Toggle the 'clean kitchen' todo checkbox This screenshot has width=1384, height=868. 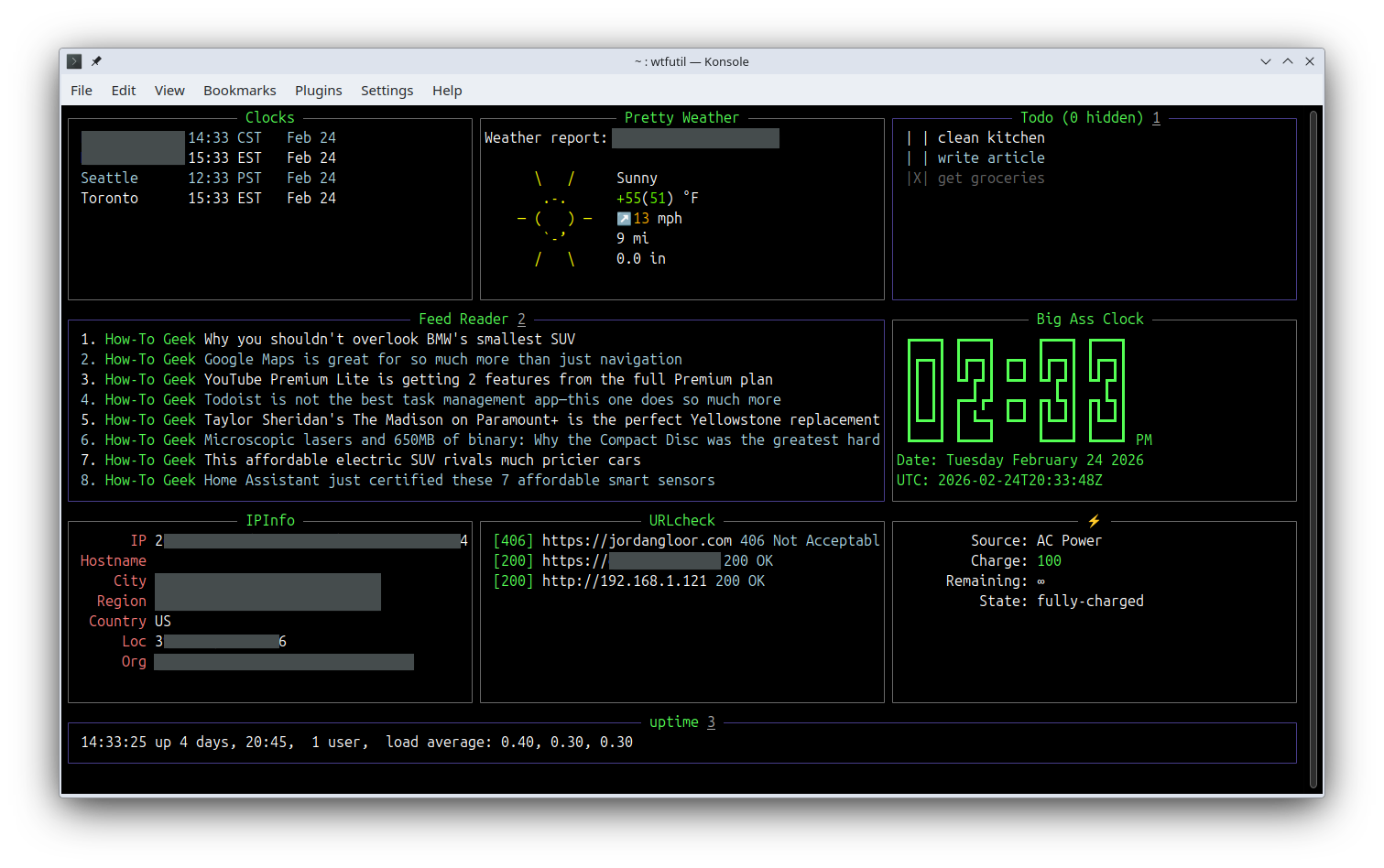917,137
